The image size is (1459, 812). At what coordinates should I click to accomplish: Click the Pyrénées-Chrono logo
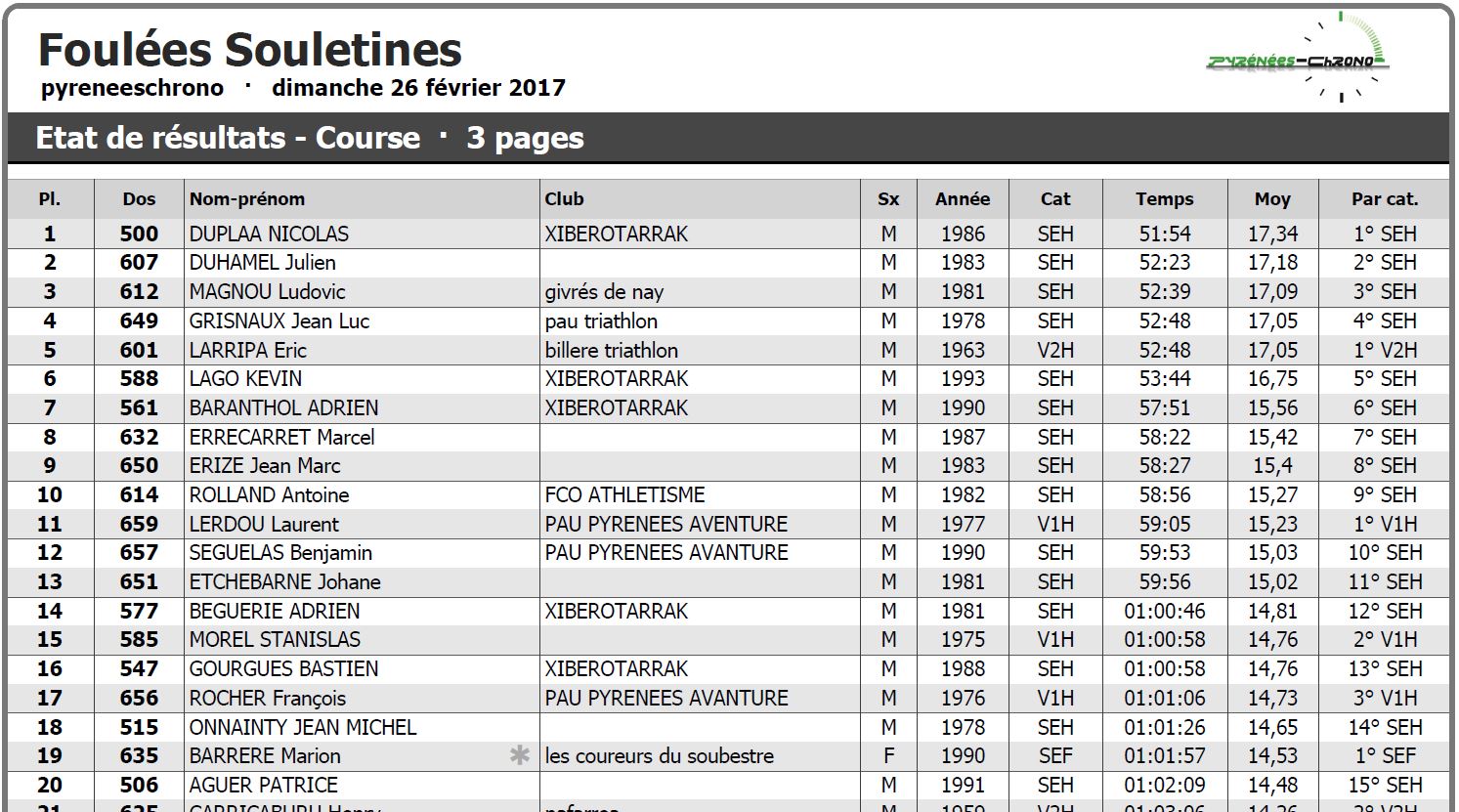(1299, 60)
